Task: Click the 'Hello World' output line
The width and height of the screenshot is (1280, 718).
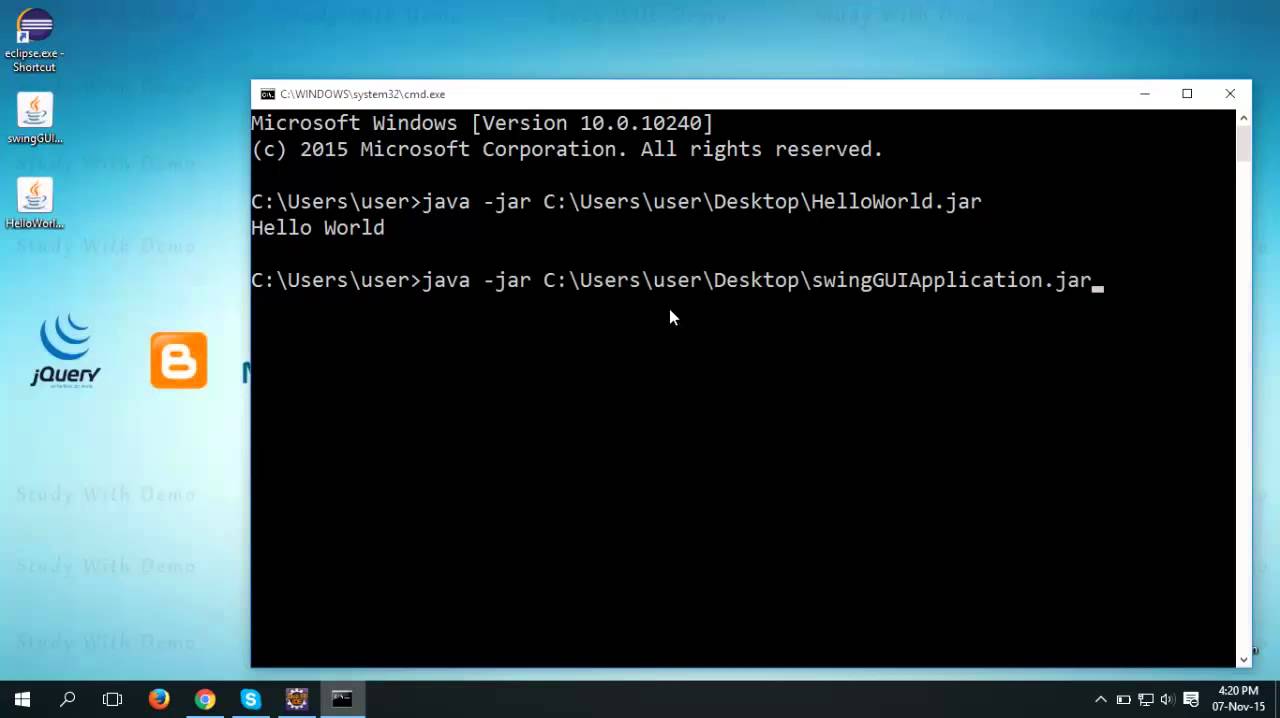Action: tap(318, 228)
